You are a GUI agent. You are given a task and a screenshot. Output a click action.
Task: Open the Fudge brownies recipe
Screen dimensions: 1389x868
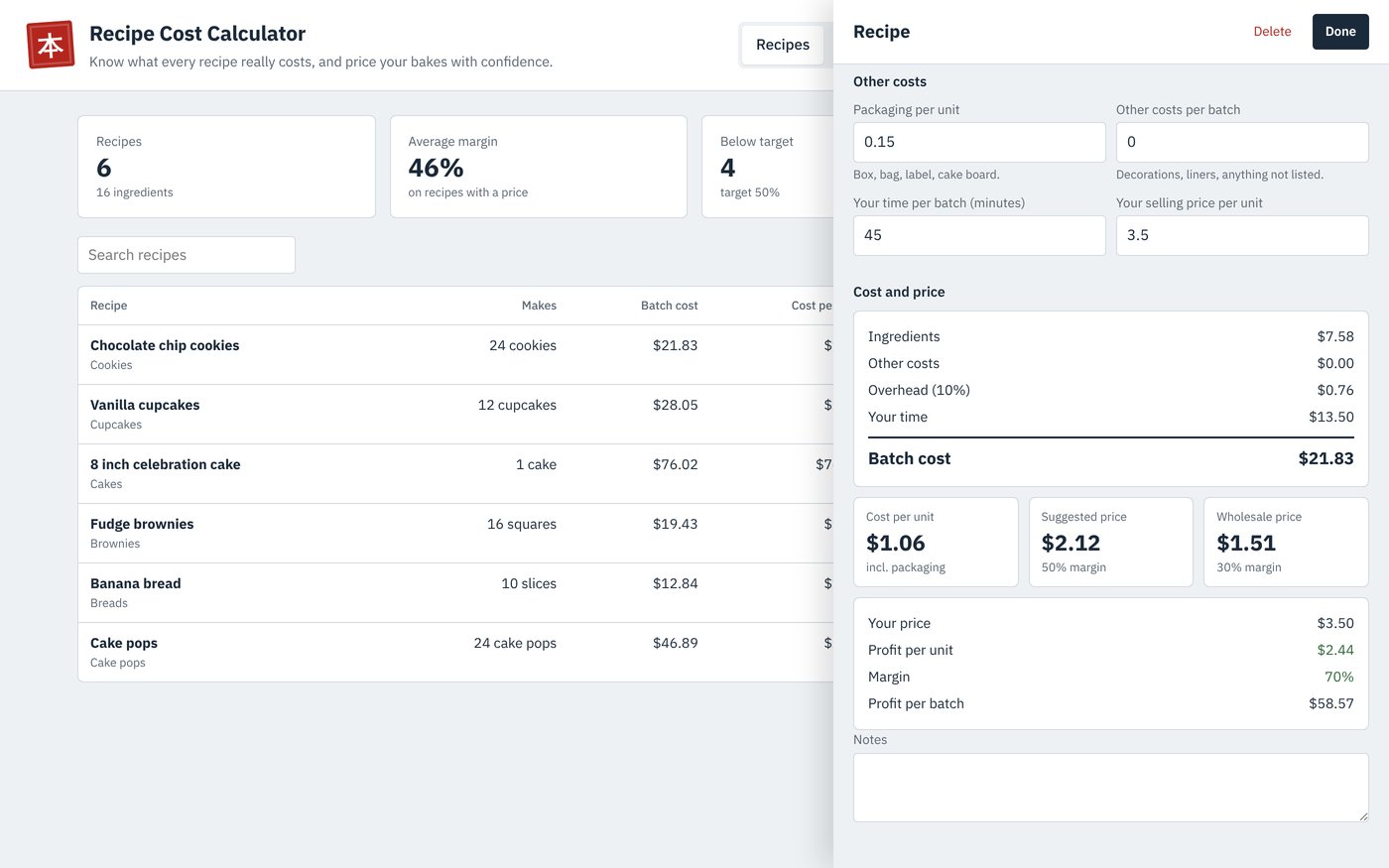pyautogui.click(x=456, y=534)
